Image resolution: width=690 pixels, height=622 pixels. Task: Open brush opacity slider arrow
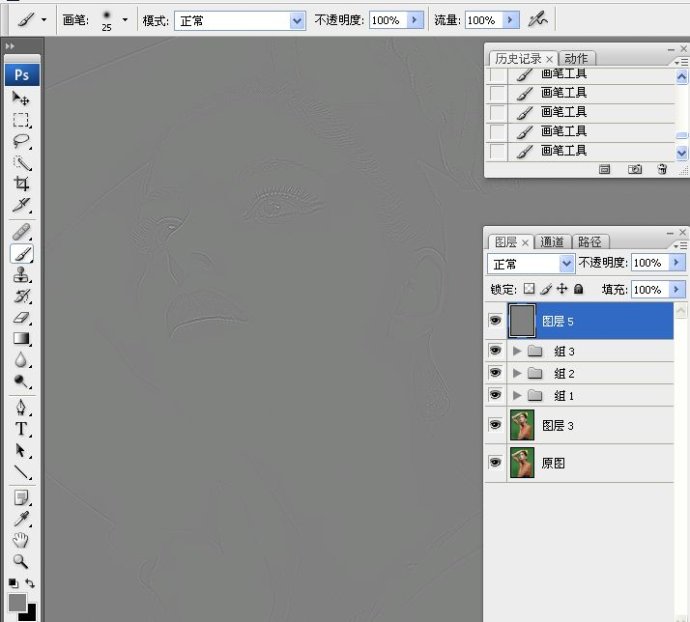click(x=415, y=20)
